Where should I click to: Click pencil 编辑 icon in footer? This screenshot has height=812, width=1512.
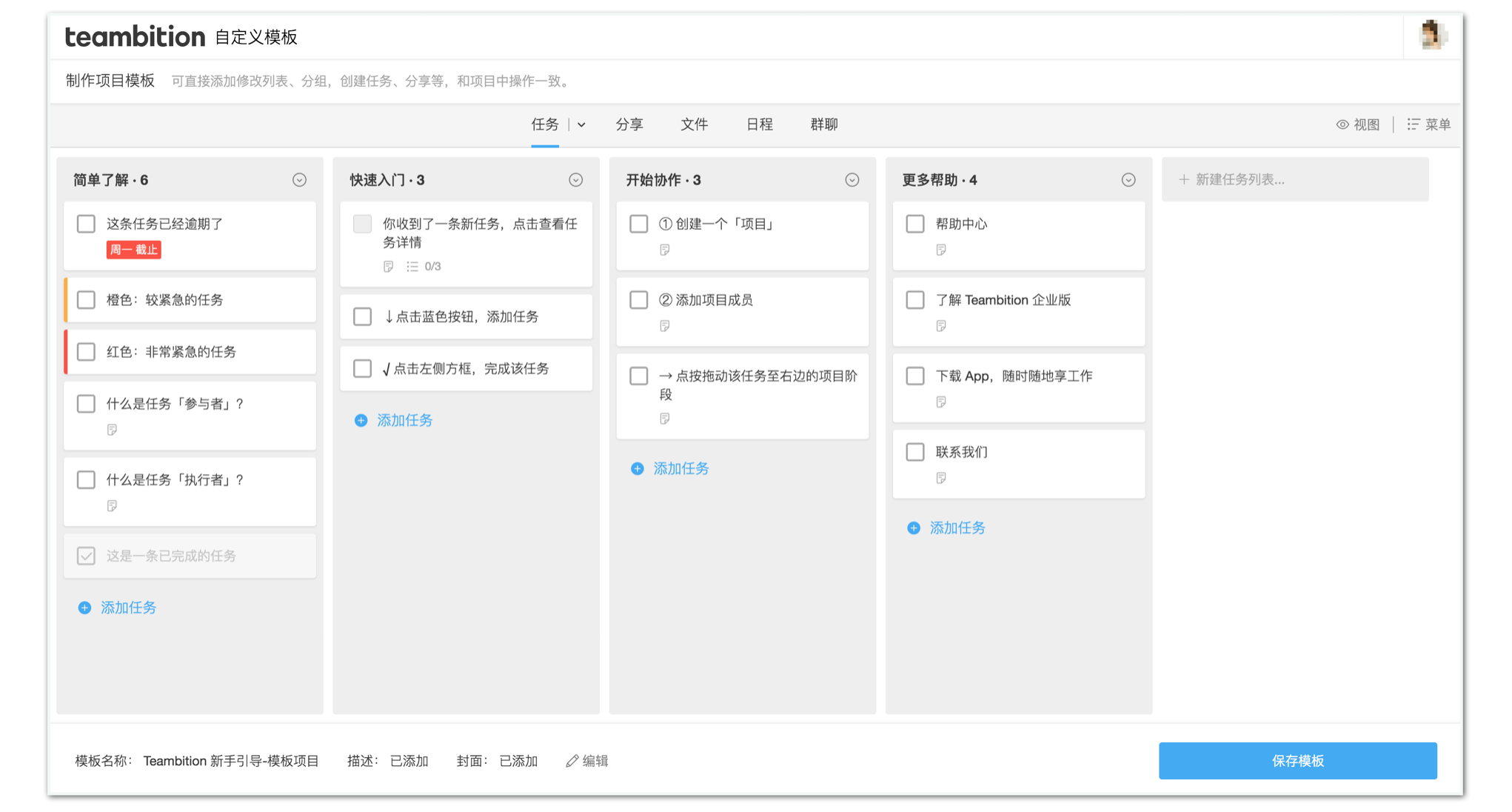coord(572,761)
